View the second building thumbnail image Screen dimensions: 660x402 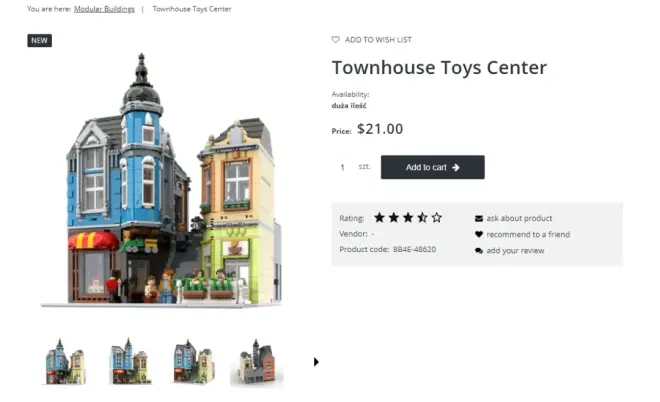click(130, 361)
